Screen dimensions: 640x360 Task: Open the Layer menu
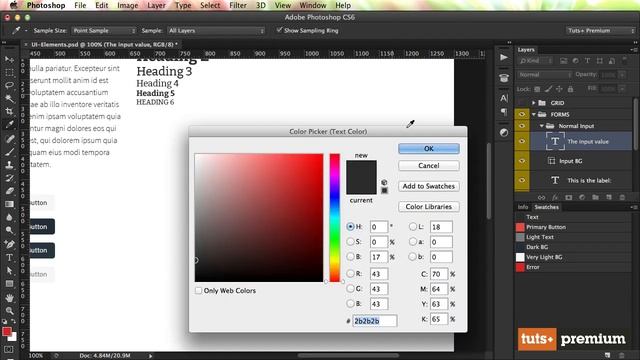click(156, 5)
